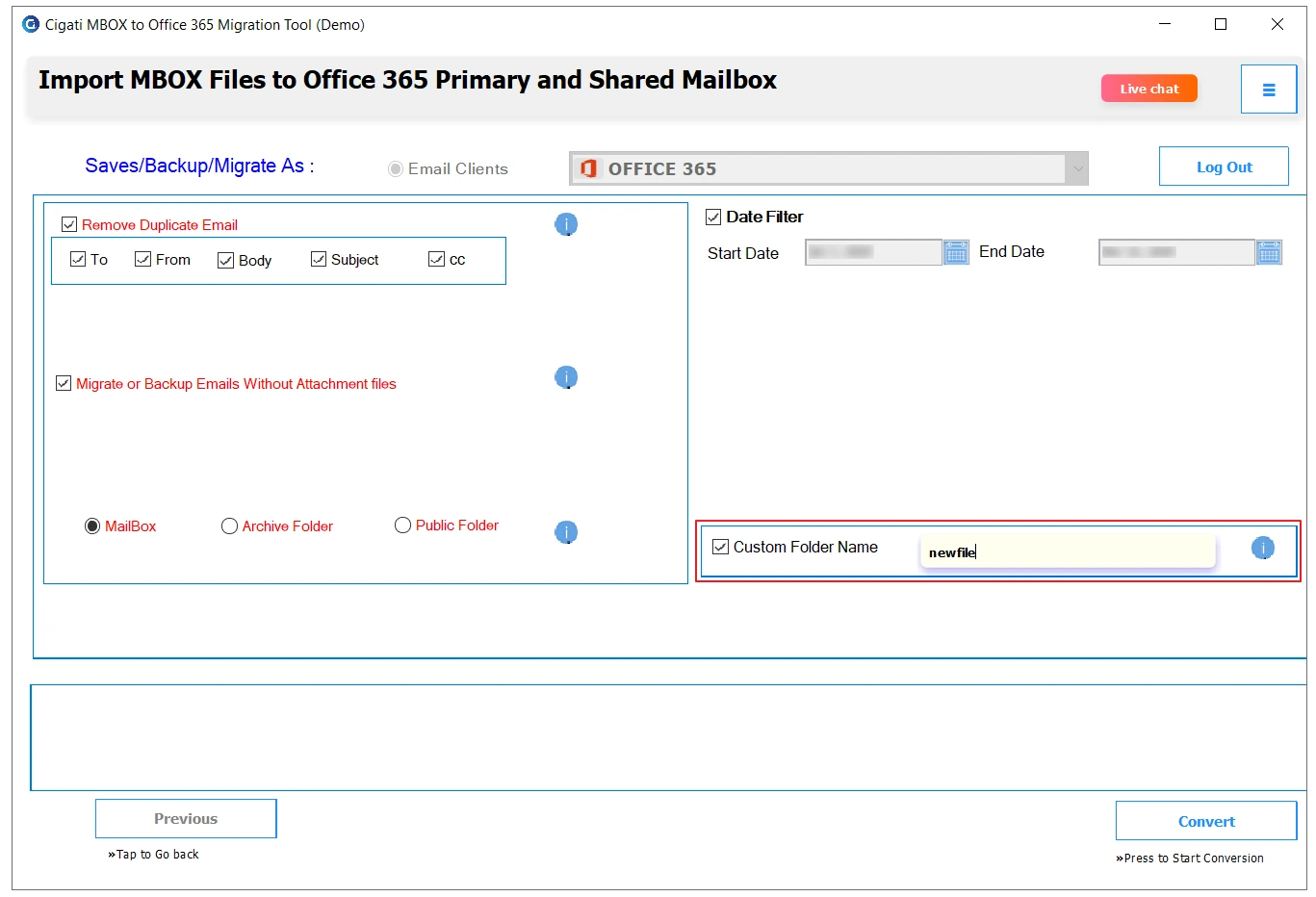Uncheck the cc checkbox
Image resolution: width=1316 pixels, height=897 pixels.
tap(436, 259)
